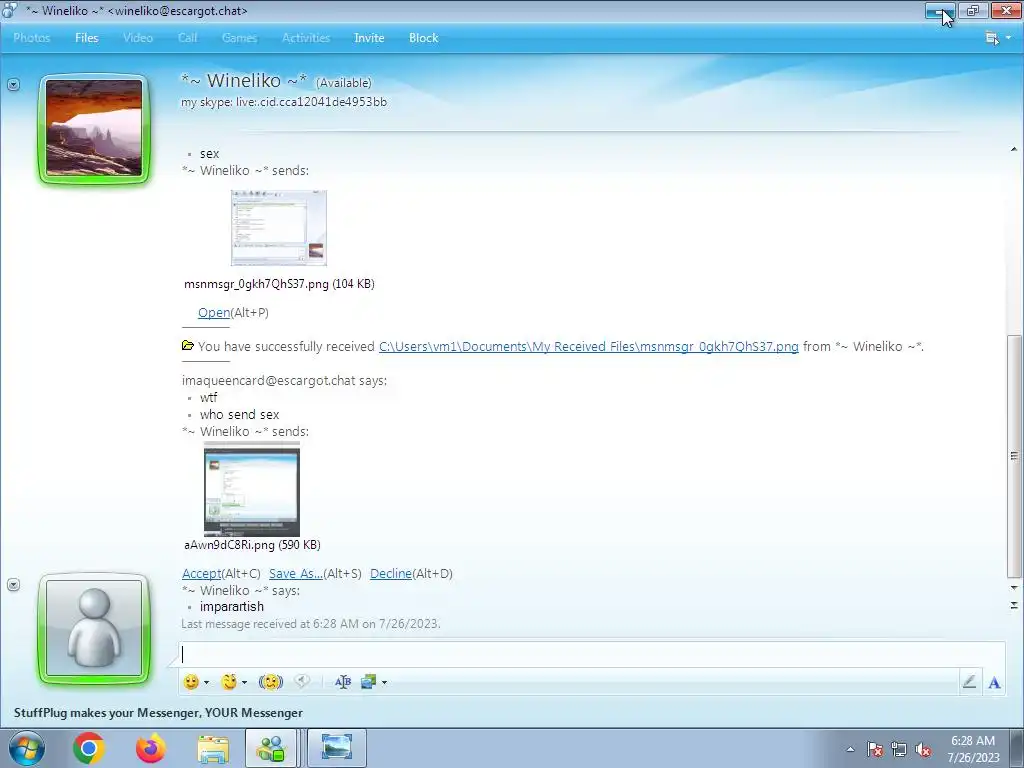1024x768 pixels.
Task: Click the Block menu item
Action: tap(423, 38)
